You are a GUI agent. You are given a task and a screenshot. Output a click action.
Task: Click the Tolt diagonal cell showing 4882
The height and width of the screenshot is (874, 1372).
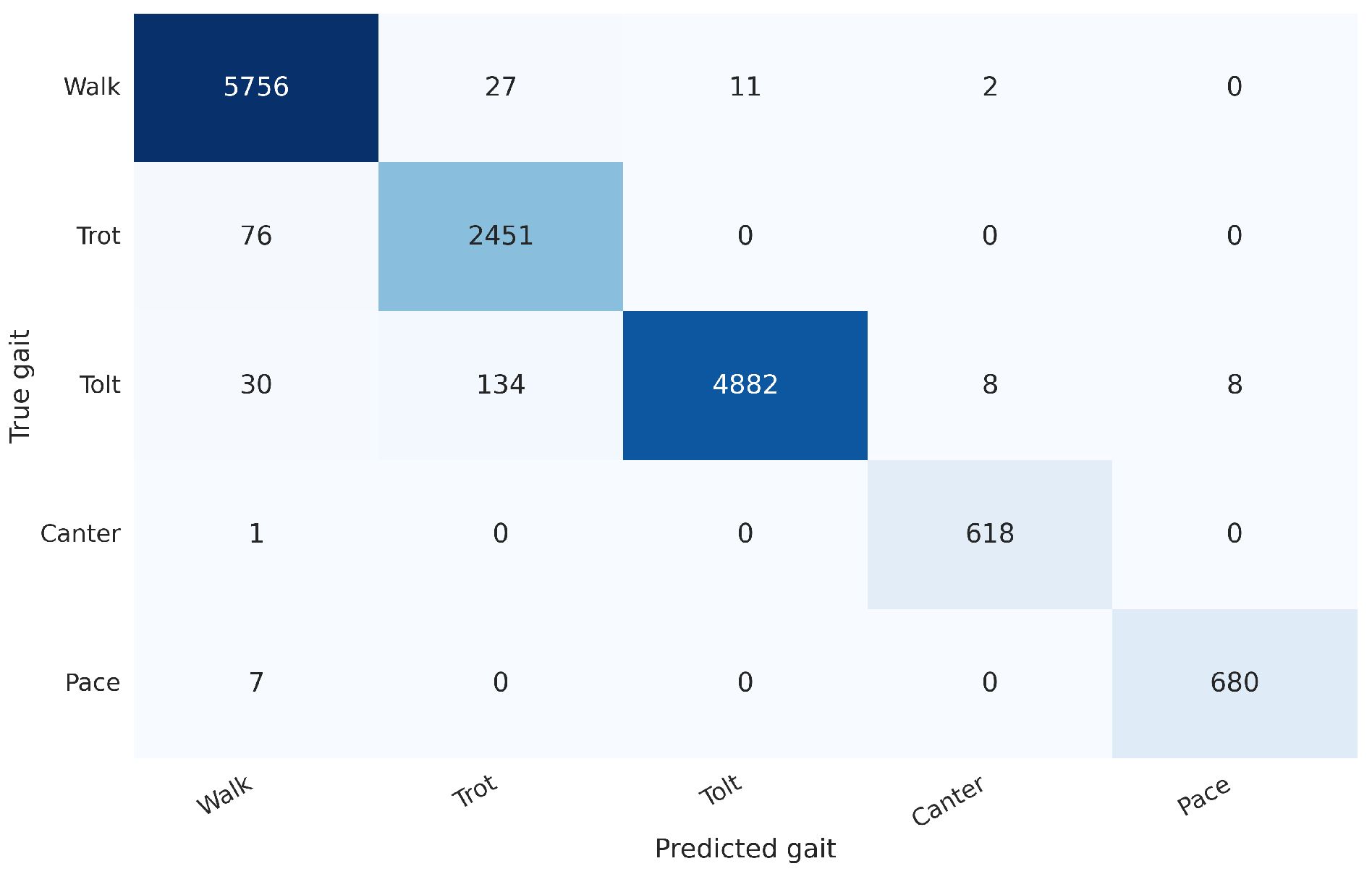(745, 385)
